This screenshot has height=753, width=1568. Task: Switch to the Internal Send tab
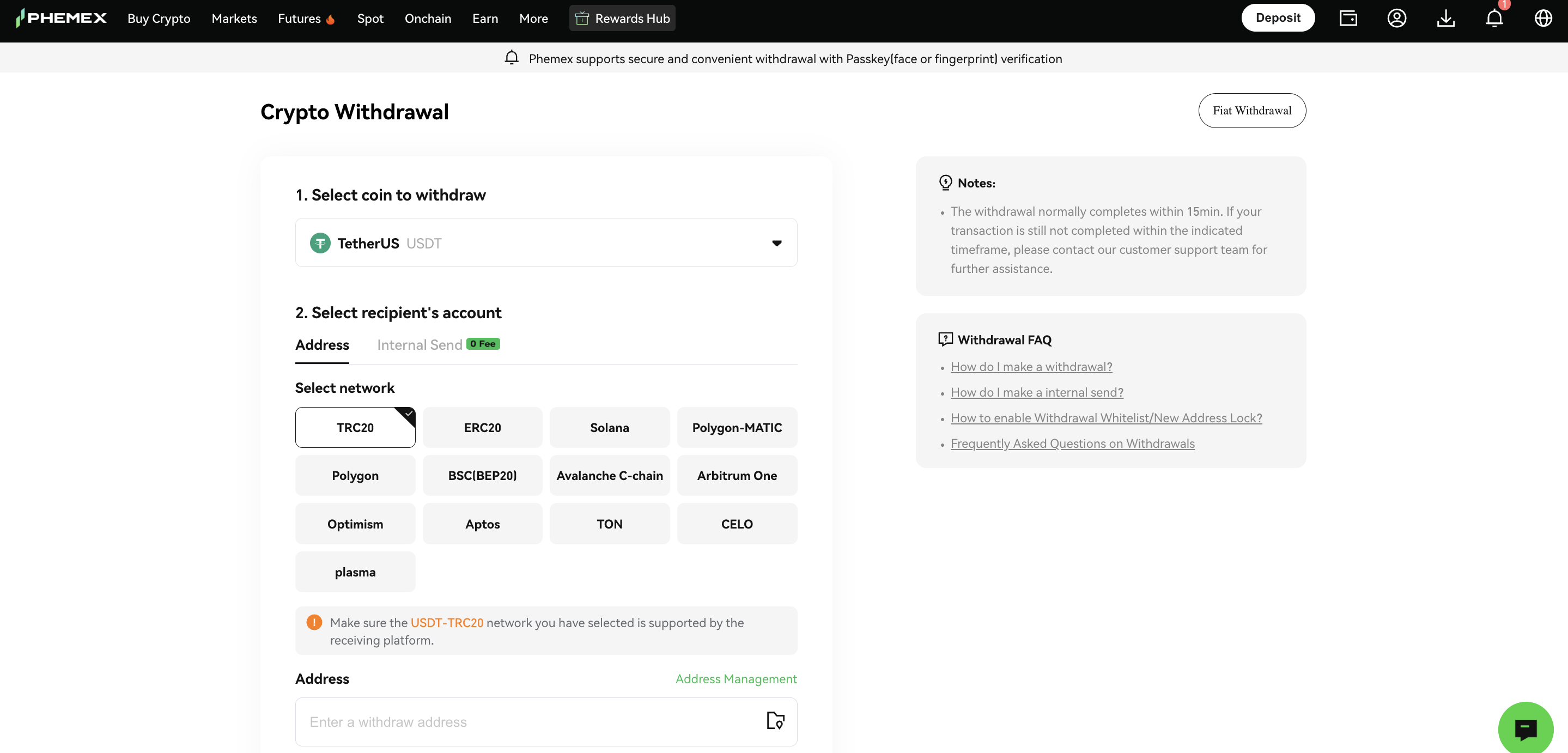419,344
